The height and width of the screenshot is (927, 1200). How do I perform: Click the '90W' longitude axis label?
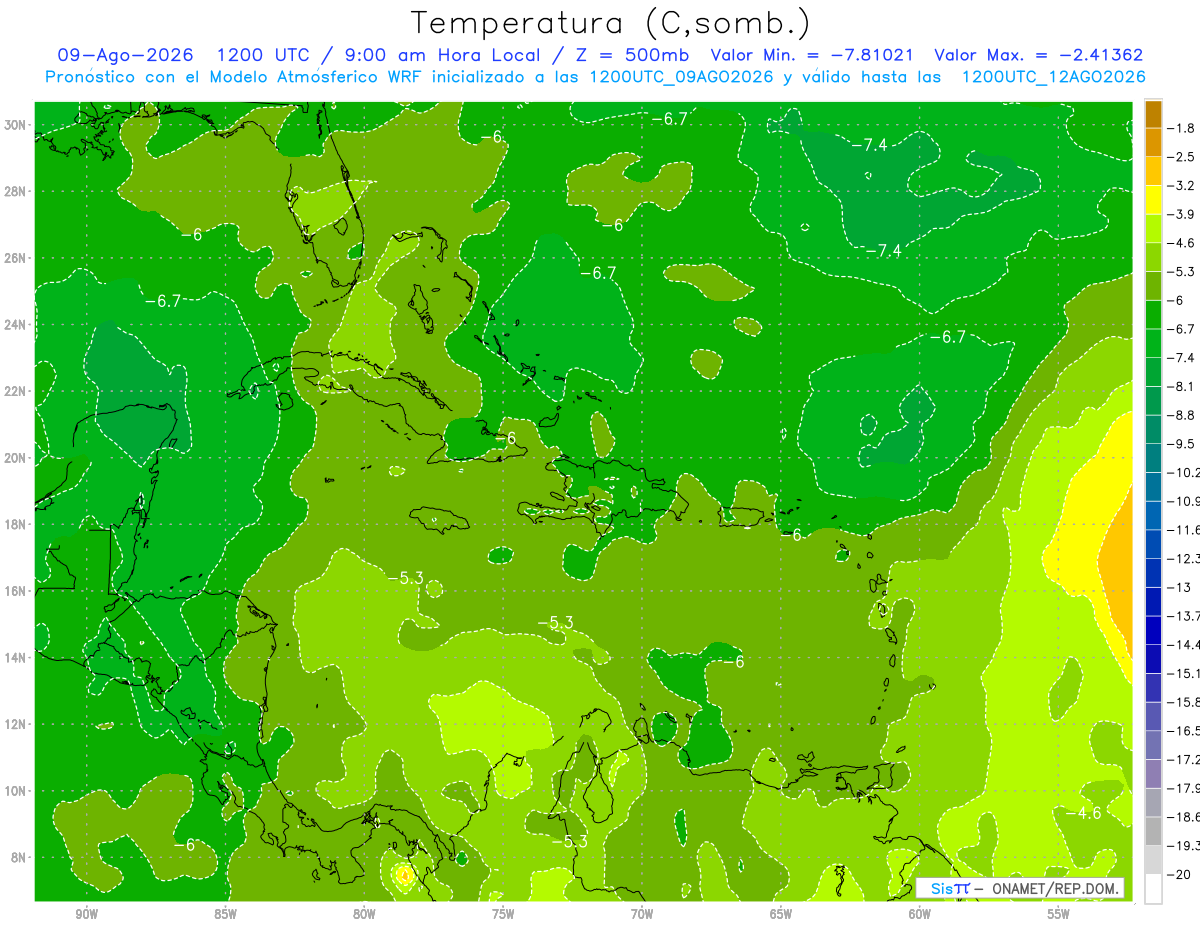coord(87,914)
